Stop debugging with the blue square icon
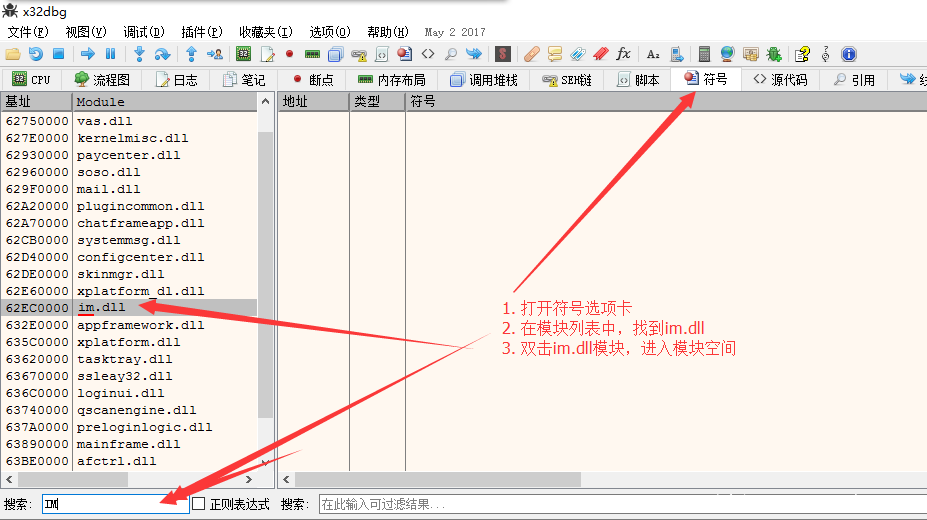The image size is (927, 520). coord(59,54)
